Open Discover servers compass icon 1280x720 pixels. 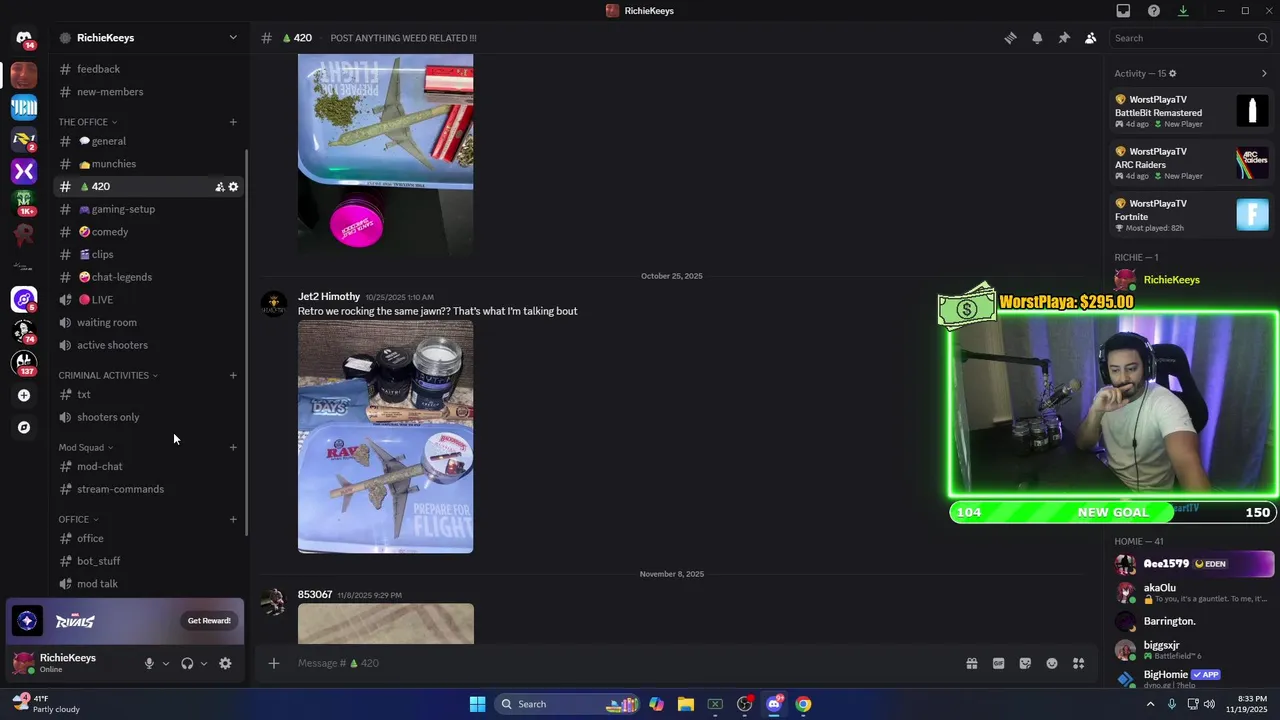[24, 427]
